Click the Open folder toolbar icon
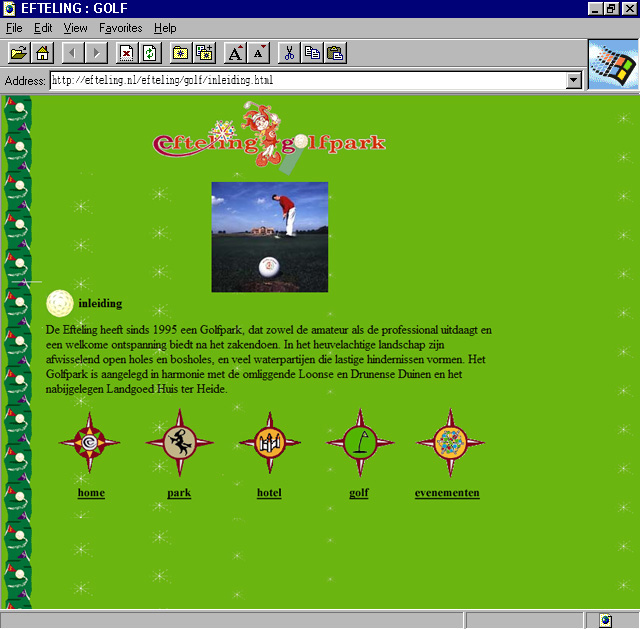Viewport: 640px width, 629px height. tap(19, 53)
